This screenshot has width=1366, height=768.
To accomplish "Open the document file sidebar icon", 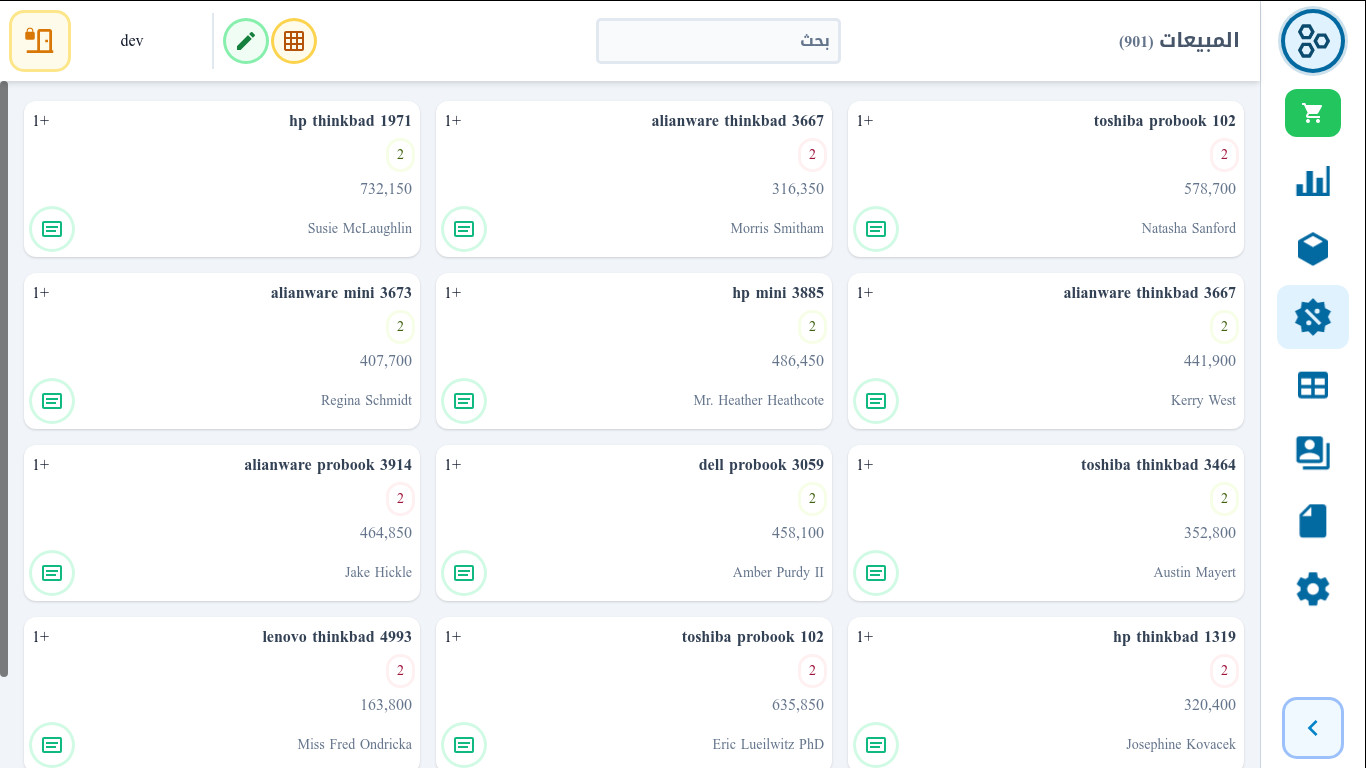I will [1312, 521].
